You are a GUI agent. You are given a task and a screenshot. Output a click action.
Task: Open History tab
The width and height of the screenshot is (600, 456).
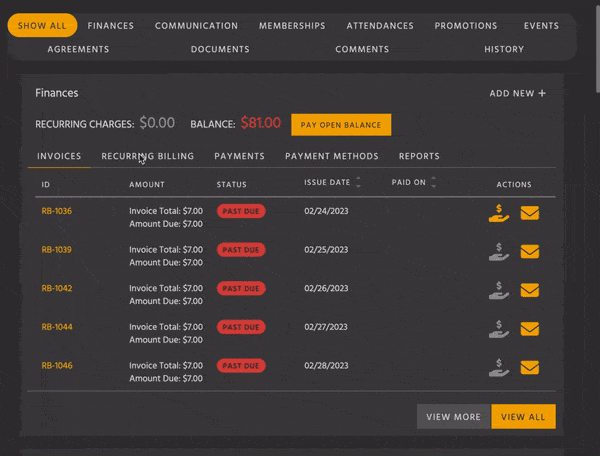[x=504, y=49]
